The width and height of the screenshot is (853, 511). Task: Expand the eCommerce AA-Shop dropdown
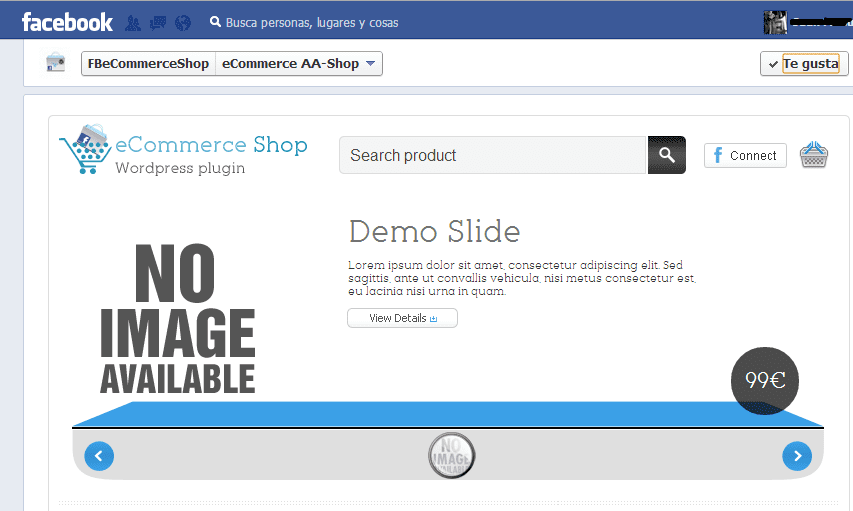pyautogui.click(x=299, y=64)
